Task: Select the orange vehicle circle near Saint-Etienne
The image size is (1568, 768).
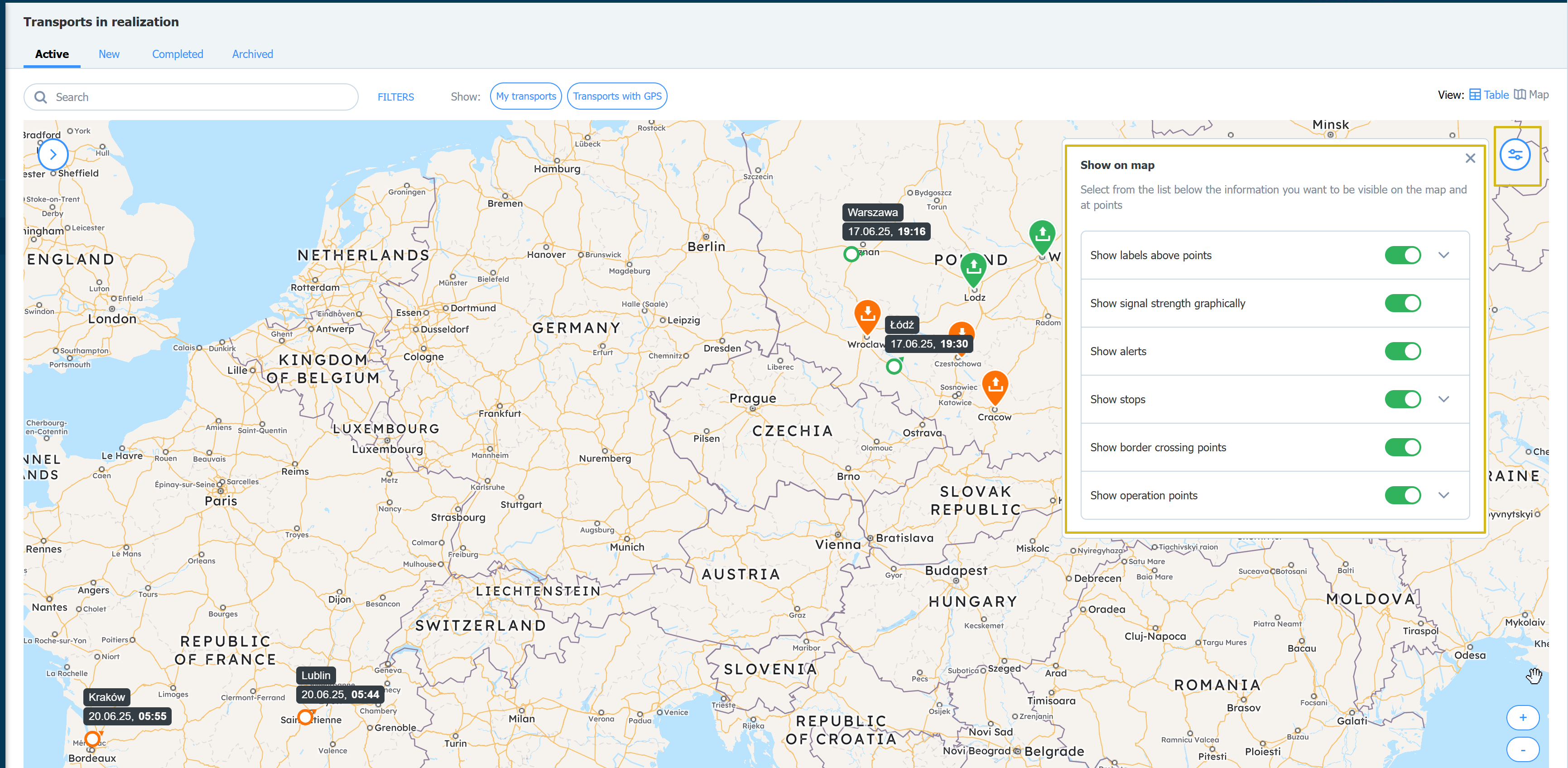Action: point(305,717)
